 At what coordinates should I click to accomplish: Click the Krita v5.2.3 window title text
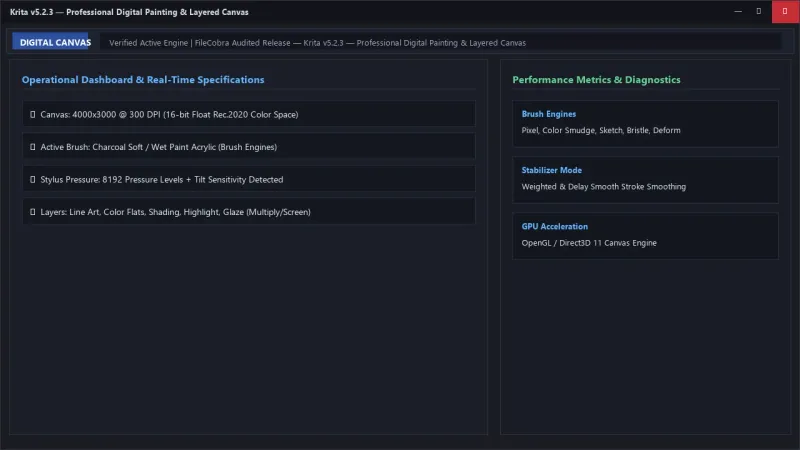click(x=129, y=12)
